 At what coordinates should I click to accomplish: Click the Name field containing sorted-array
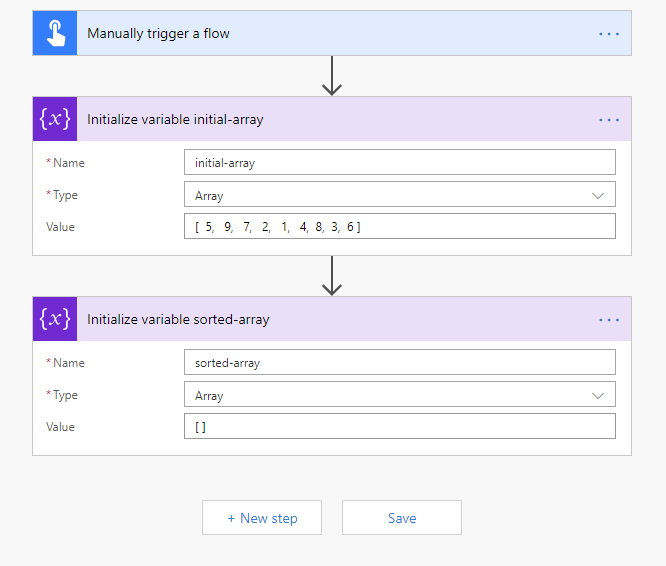399,363
